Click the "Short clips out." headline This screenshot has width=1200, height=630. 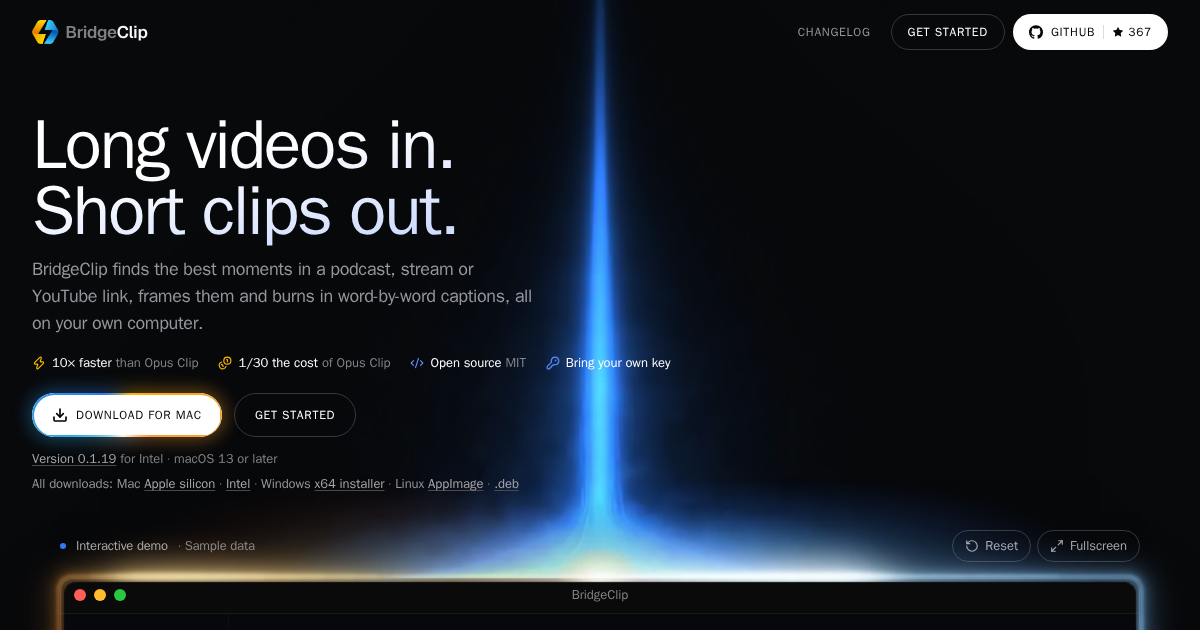(245, 212)
